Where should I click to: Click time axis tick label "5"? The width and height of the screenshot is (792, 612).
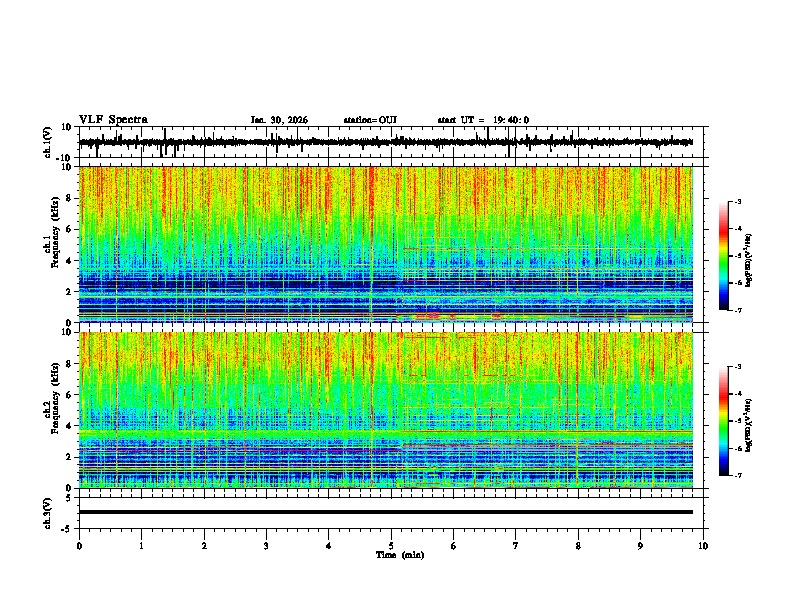tap(391, 546)
